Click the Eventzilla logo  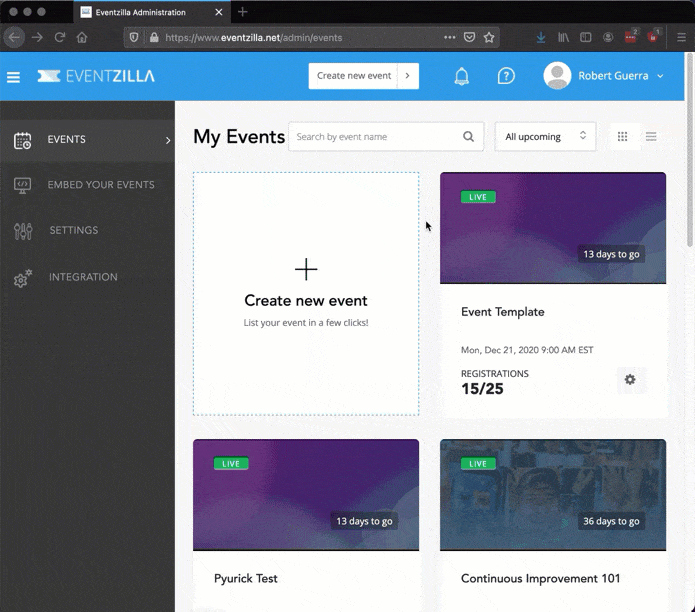pyautogui.click(x=96, y=76)
